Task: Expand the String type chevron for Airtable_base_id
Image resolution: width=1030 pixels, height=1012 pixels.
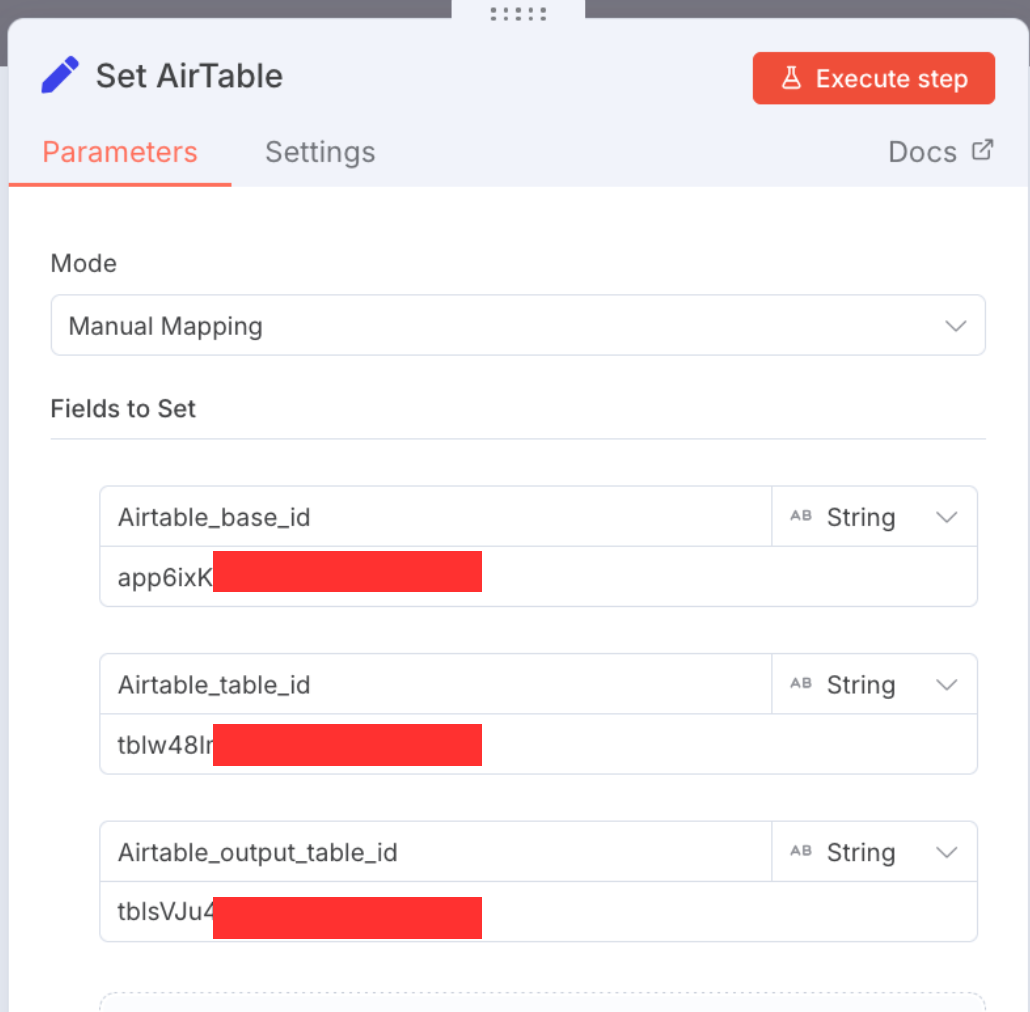Action: [x=946, y=517]
